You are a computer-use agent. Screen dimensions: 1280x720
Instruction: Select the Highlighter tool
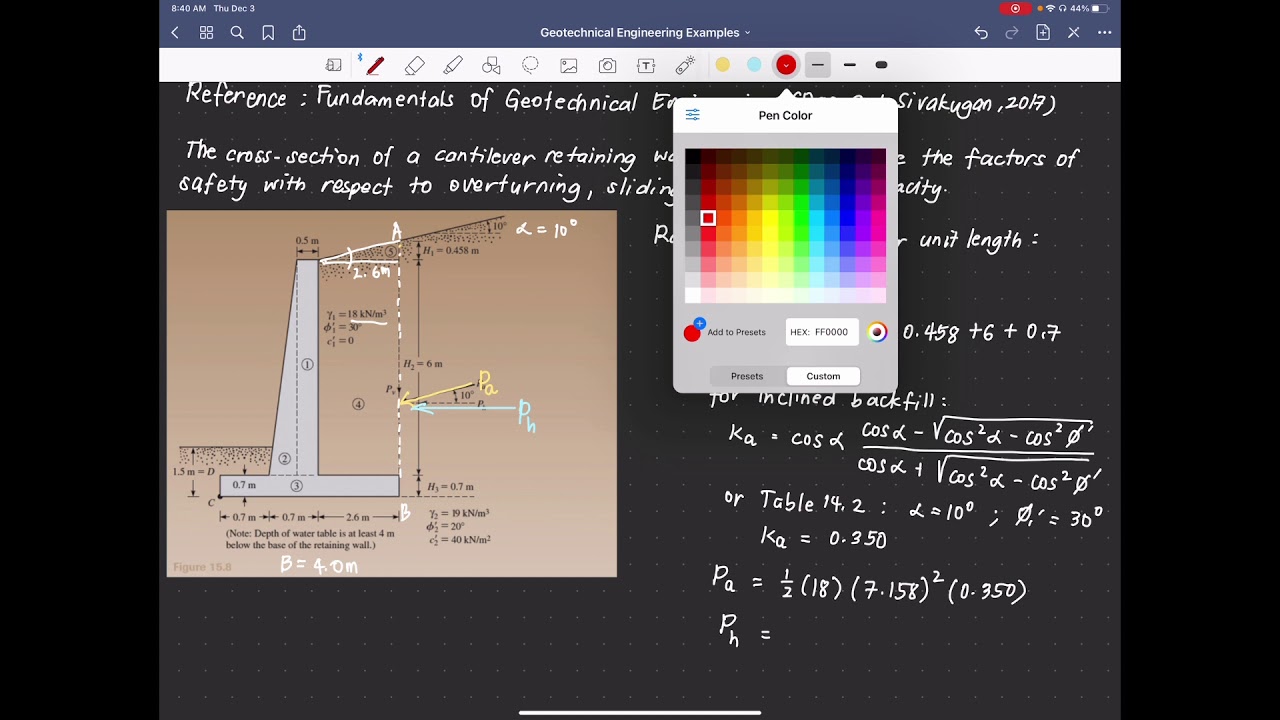(453, 65)
